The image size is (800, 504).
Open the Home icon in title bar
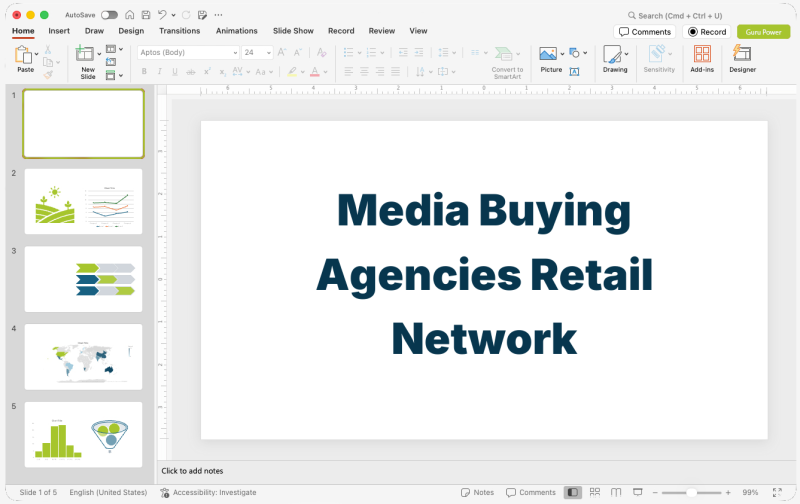130,15
